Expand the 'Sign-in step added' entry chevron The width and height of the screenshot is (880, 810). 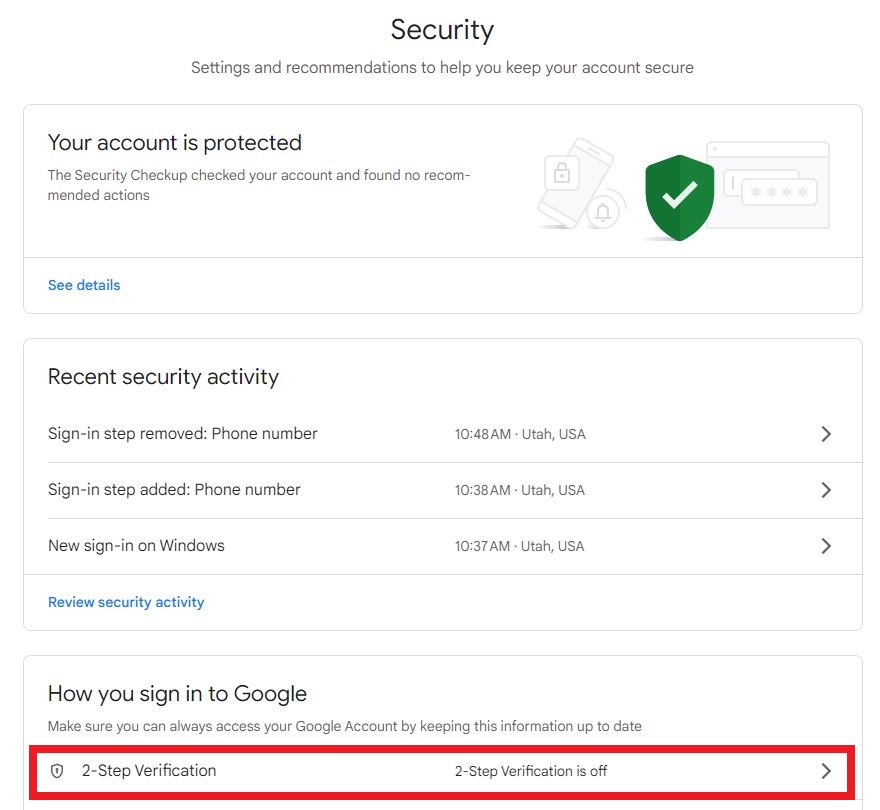pos(826,490)
